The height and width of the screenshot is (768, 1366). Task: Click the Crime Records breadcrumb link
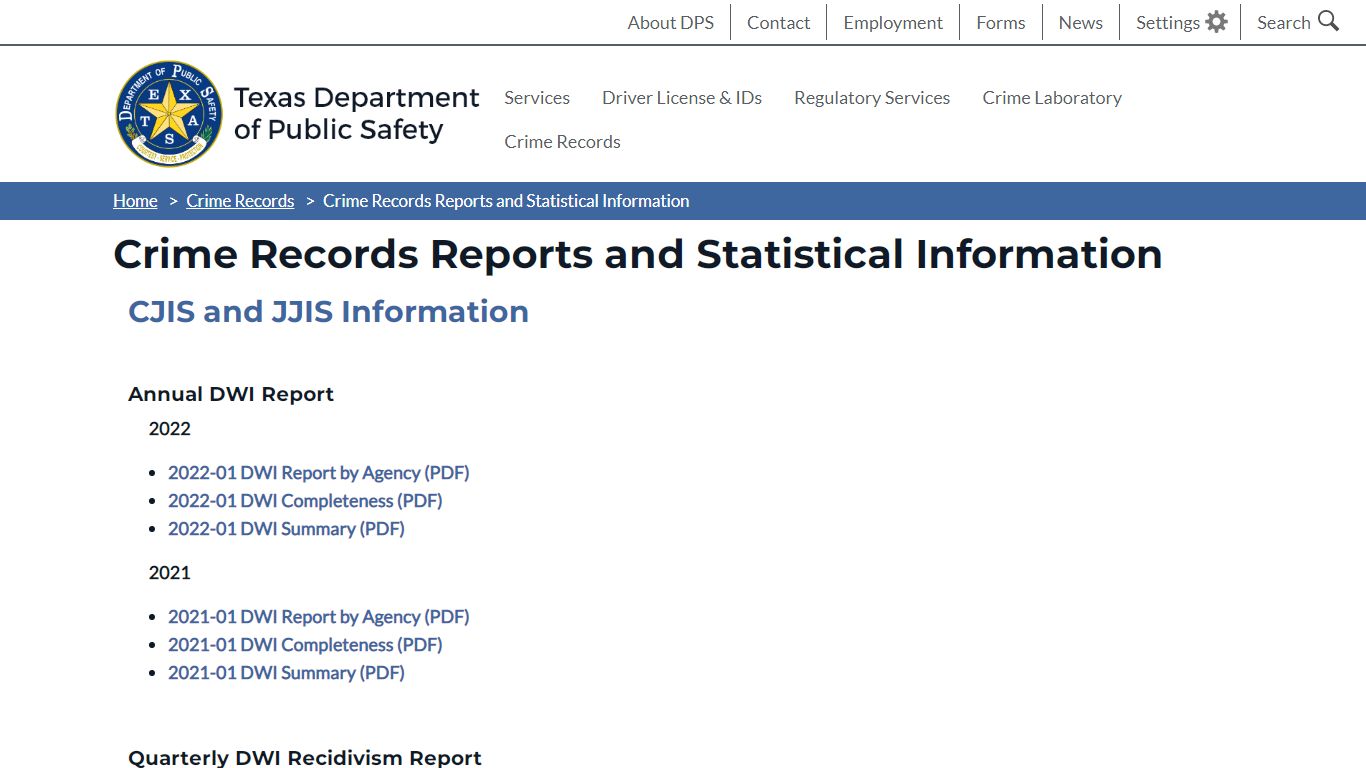(x=240, y=200)
